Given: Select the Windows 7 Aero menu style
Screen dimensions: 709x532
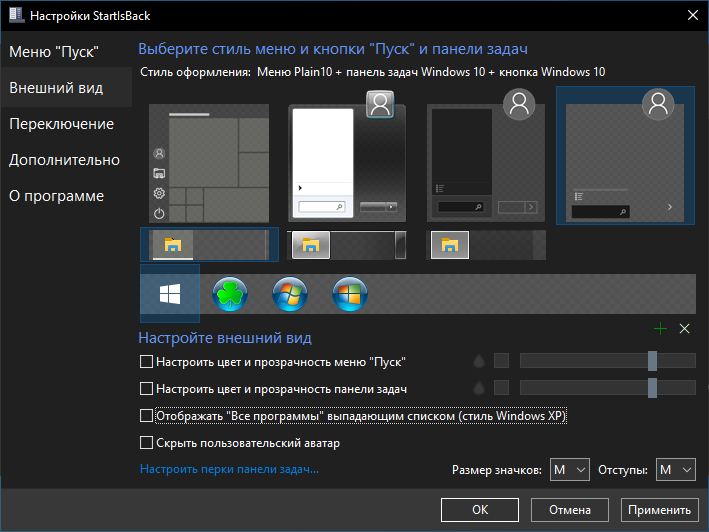Looking at the screenshot, I should click(347, 156).
